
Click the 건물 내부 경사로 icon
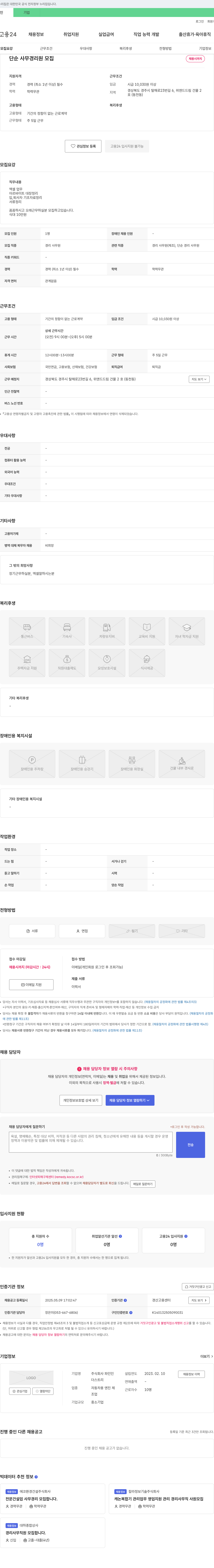(x=182, y=764)
